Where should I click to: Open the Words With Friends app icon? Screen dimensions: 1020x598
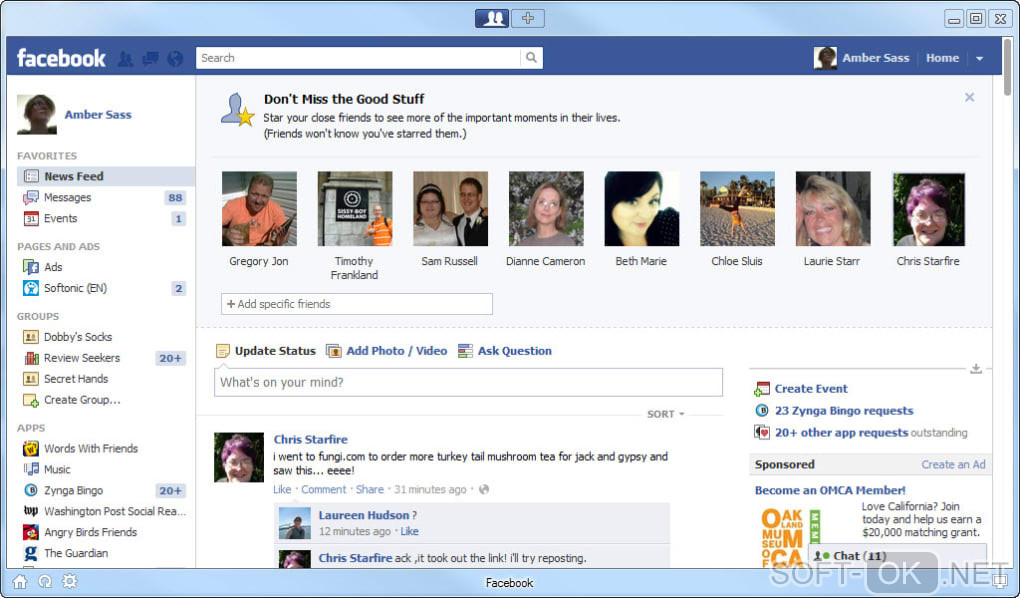31,448
